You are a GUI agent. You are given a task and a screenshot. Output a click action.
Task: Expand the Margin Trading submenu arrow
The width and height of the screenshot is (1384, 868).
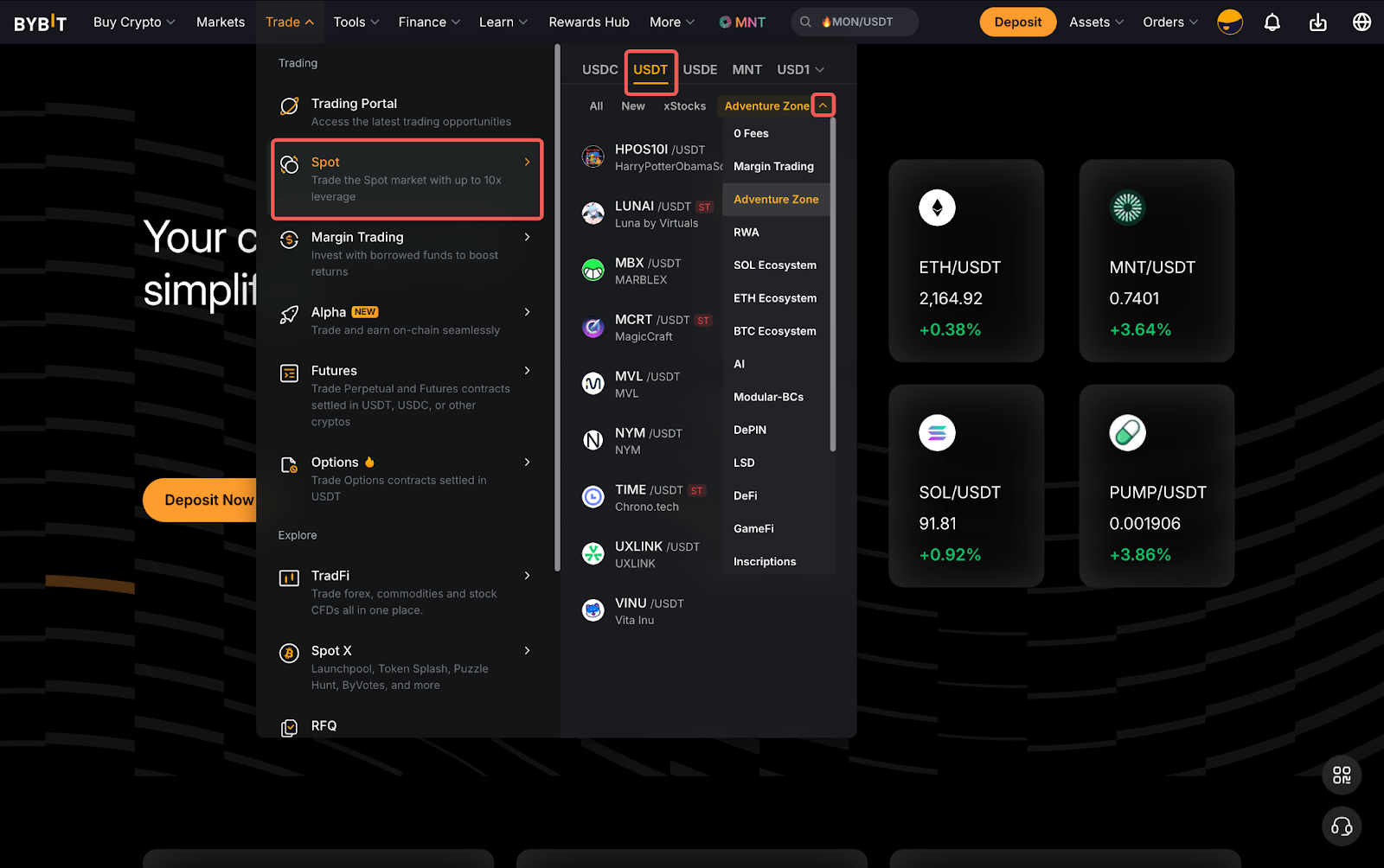pos(527,237)
